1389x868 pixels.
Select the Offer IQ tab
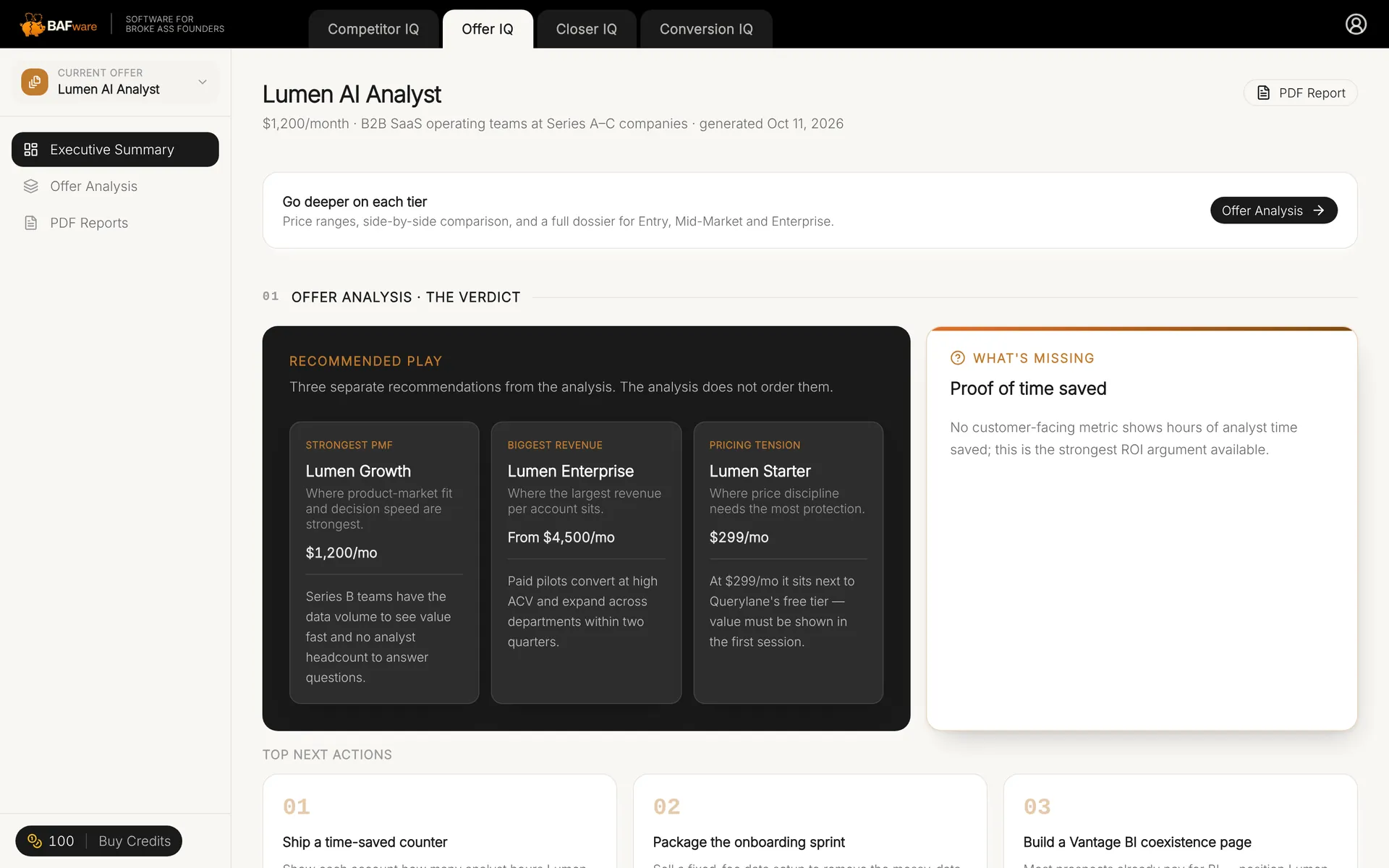tap(488, 29)
